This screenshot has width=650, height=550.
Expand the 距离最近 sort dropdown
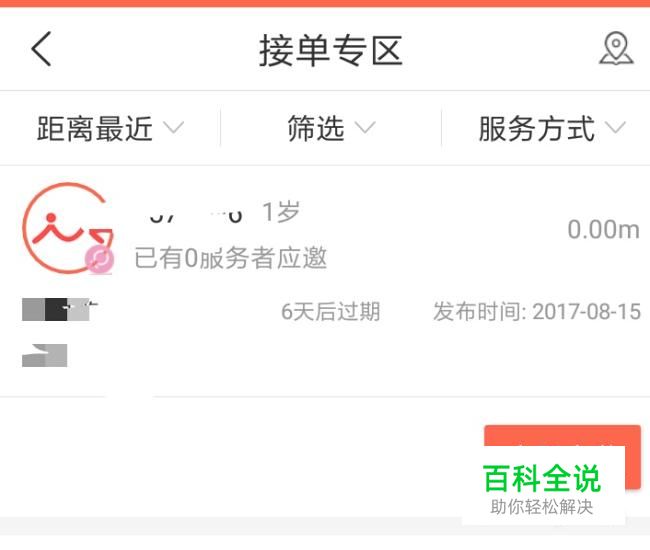[110, 128]
